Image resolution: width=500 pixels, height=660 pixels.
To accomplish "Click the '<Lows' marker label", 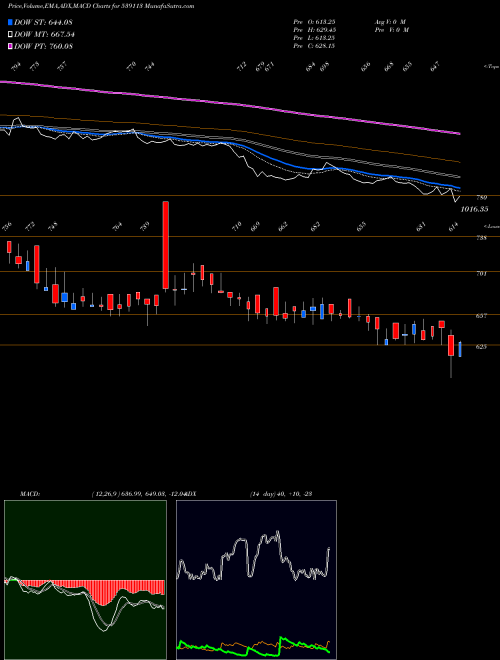I will [492, 226].
